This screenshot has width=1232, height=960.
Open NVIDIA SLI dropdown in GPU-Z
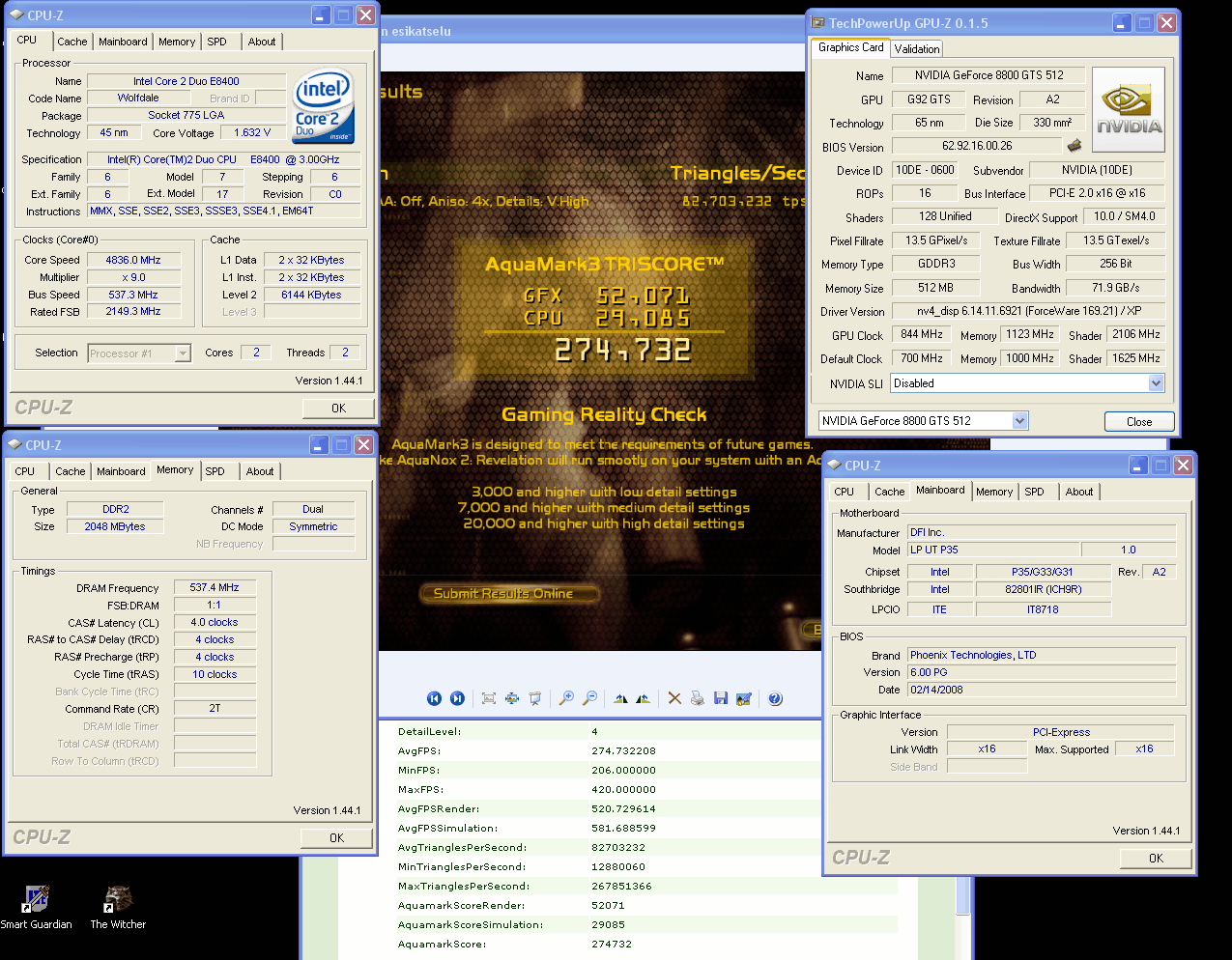[x=1156, y=383]
